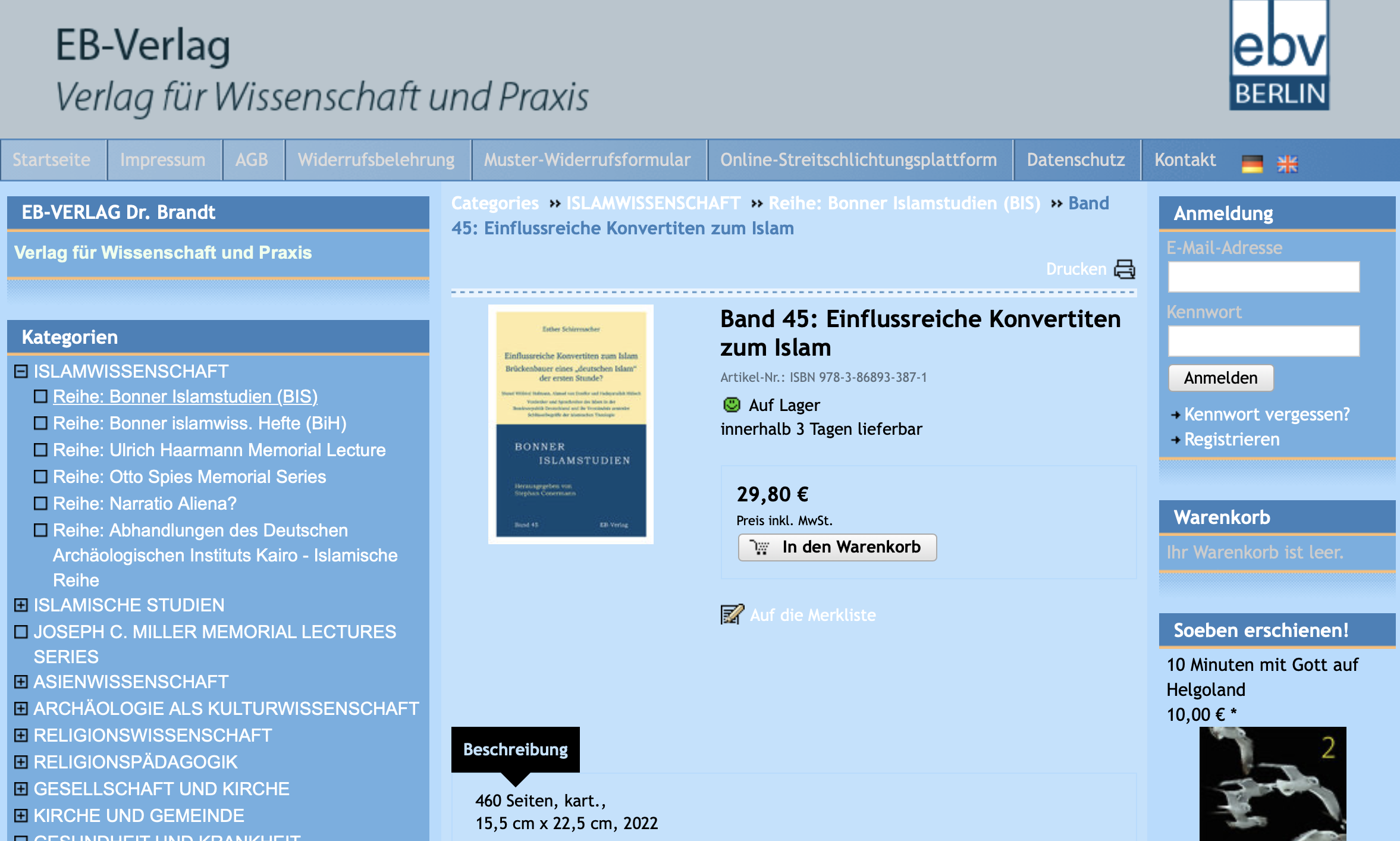The image size is (1400, 841).
Task: Click the seagull book cover thumbnail
Action: point(1273,784)
